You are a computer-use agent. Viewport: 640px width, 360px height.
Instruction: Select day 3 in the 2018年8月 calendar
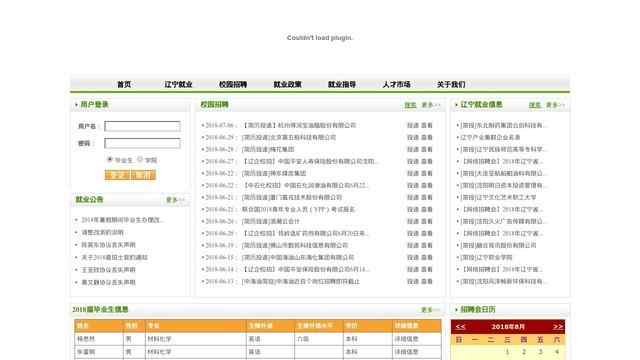pyautogui.click(x=540, y=352)
